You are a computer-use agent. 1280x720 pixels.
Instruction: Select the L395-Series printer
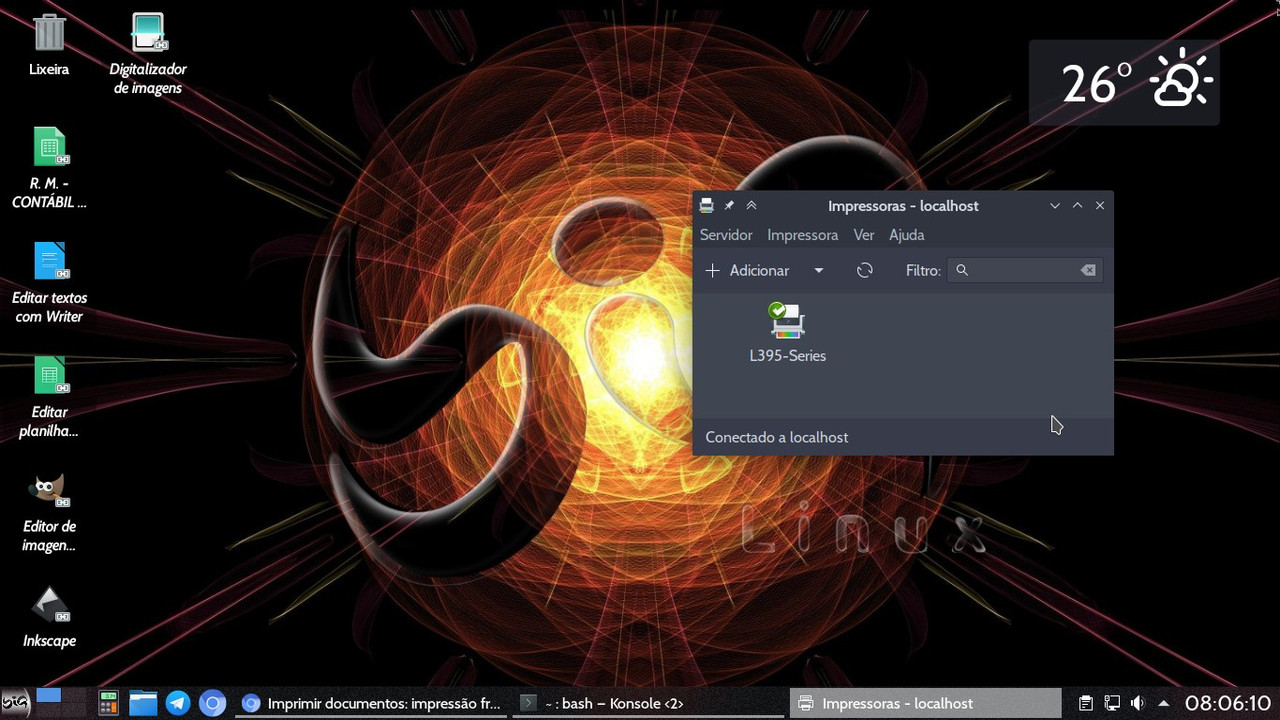pos(787,333)
